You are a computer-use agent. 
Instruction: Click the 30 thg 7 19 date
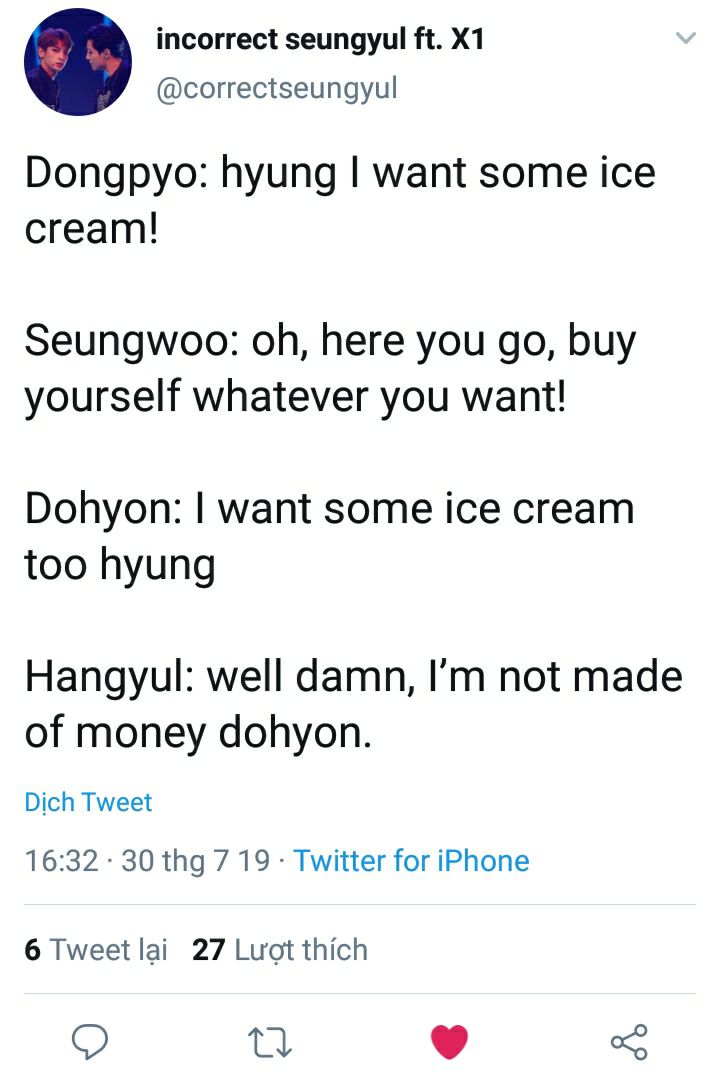click(x=196, y=860)
